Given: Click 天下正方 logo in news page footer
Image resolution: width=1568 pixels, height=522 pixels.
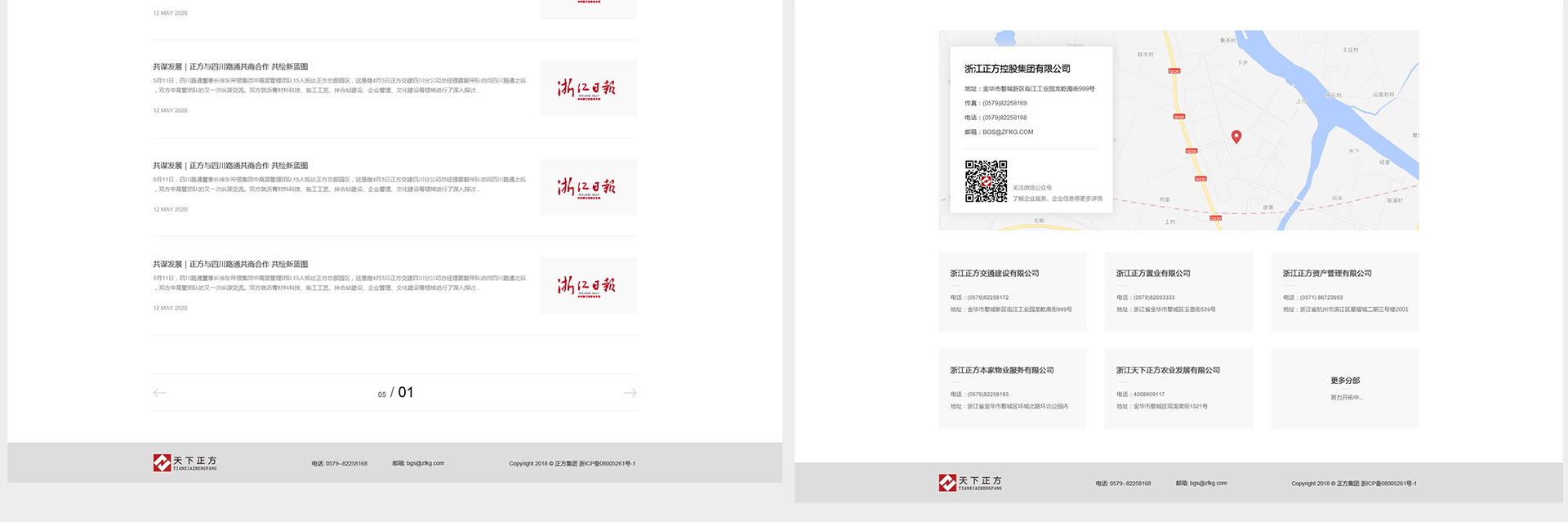Looking at the screenshot, I should [x=185, y=463].
